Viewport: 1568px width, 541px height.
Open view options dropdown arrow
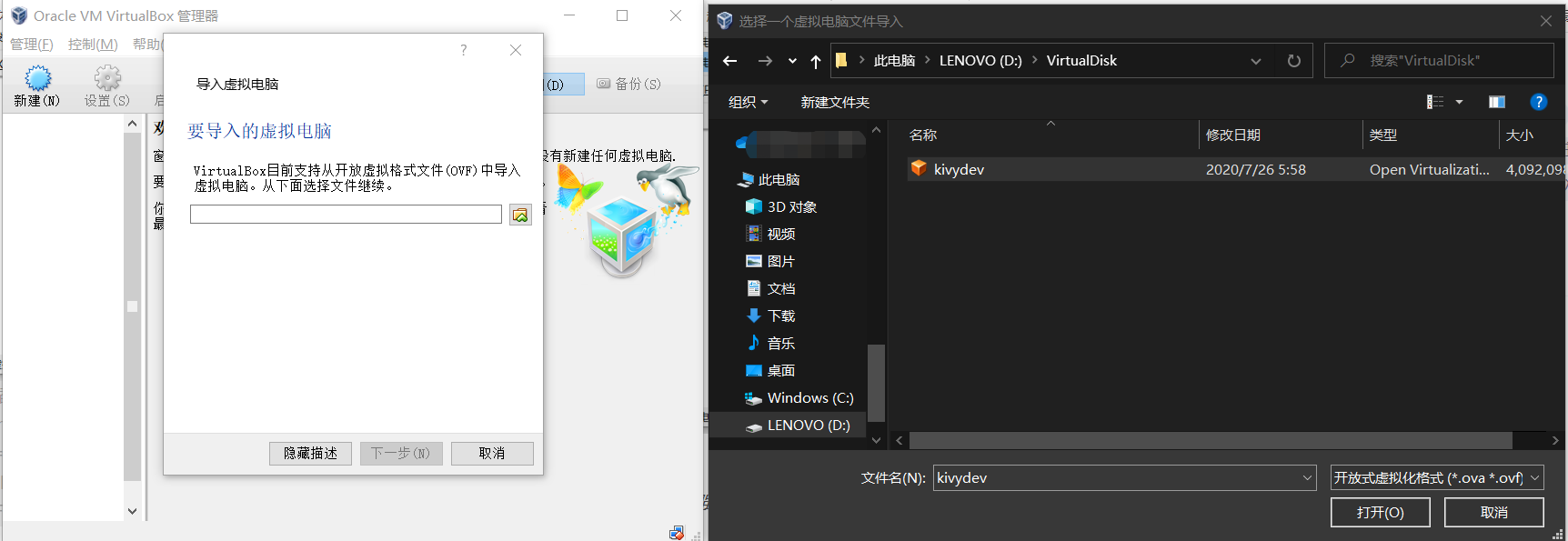pyautogui.click(x=1459, y=102)
